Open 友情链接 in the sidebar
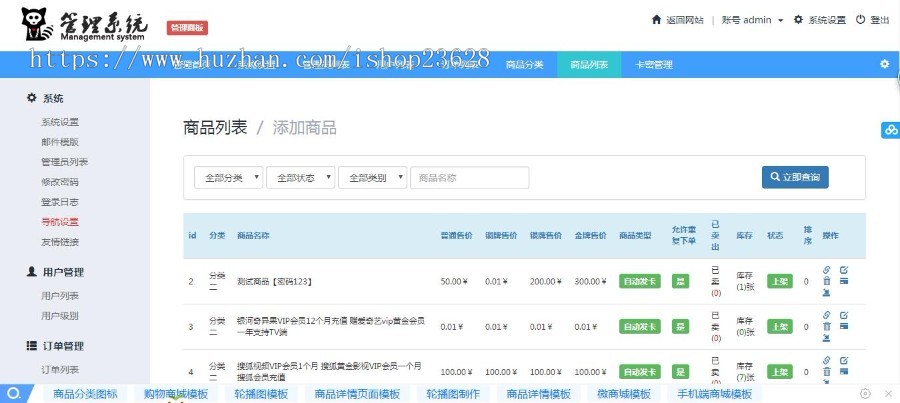Viewport: 900px width, 403px height. point(60,242)
